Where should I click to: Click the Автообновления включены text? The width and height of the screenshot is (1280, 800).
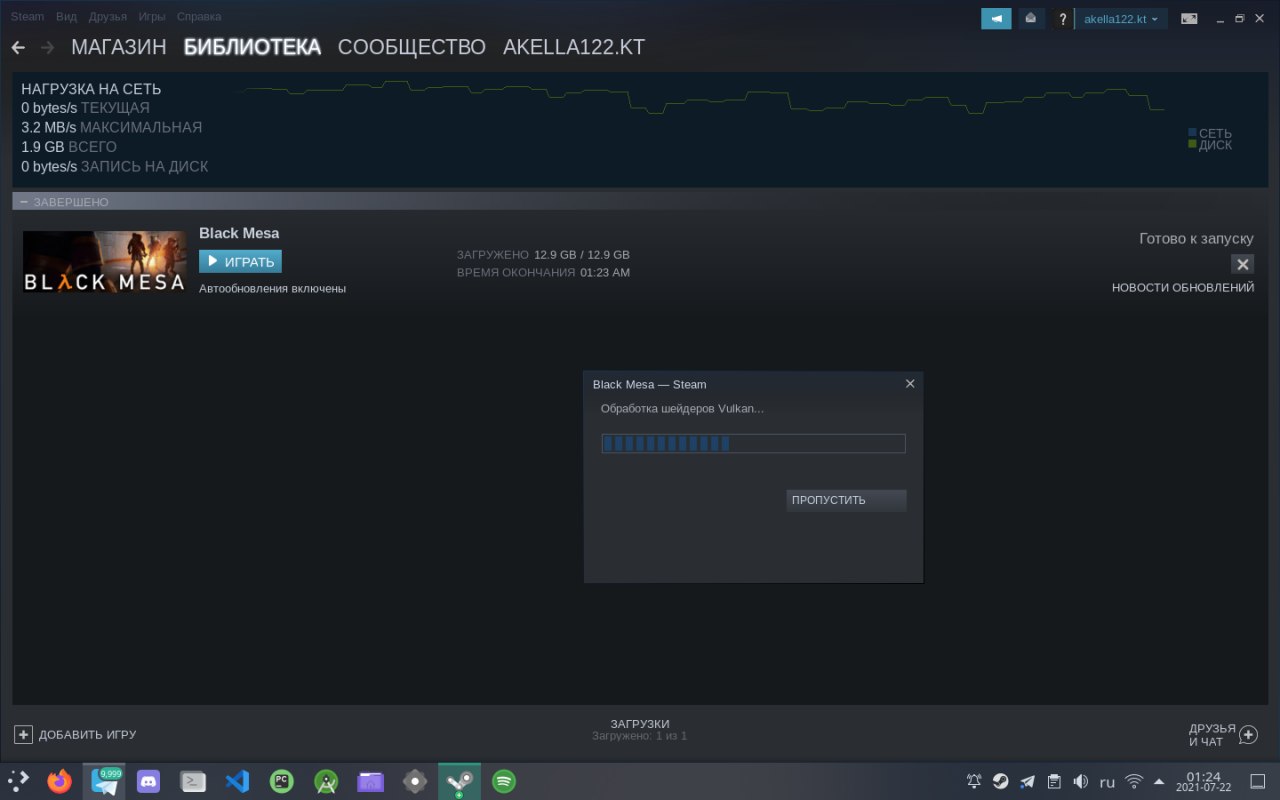tap(272, 288)
